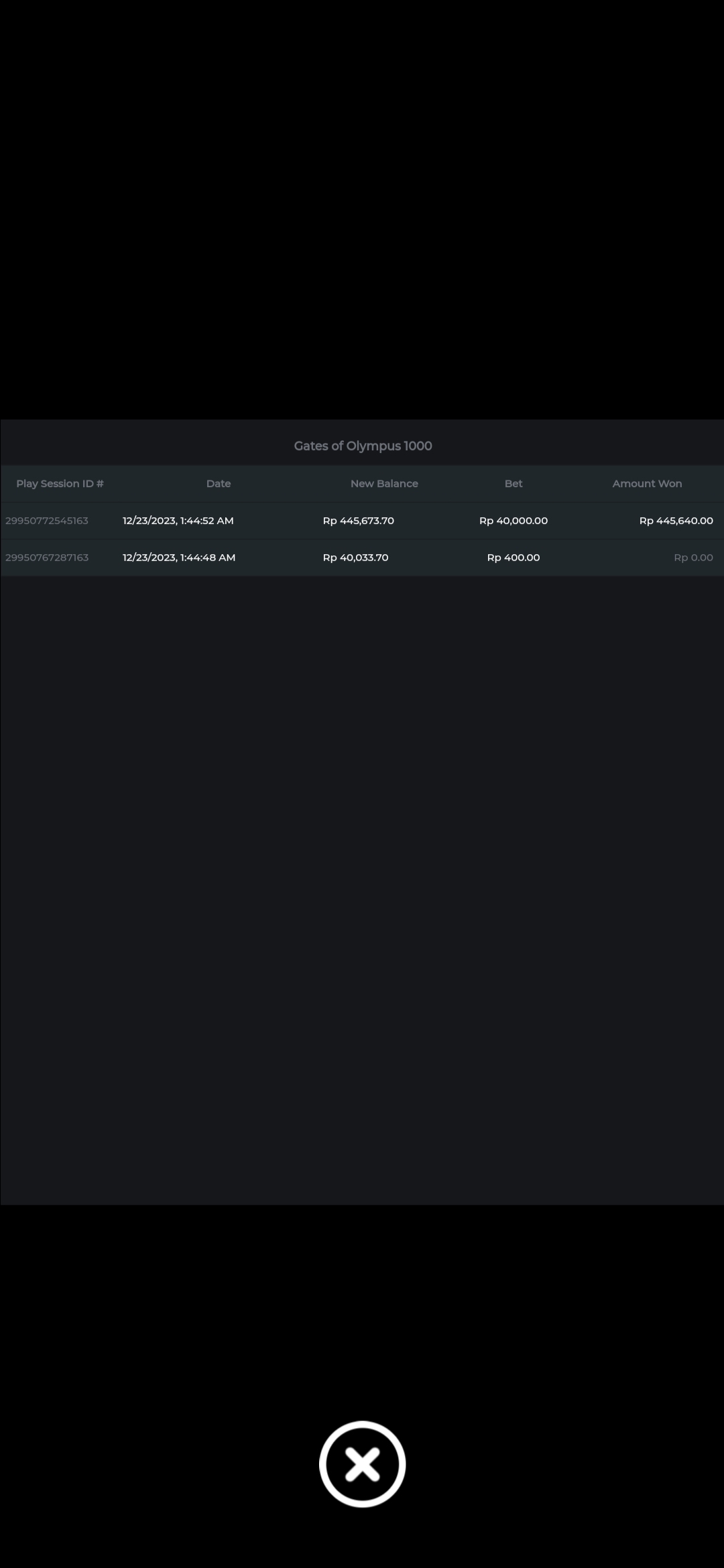Click the Rp 40,033.70 balance cell
Viewport: 724px width, 1568px height.
(356, 558)
